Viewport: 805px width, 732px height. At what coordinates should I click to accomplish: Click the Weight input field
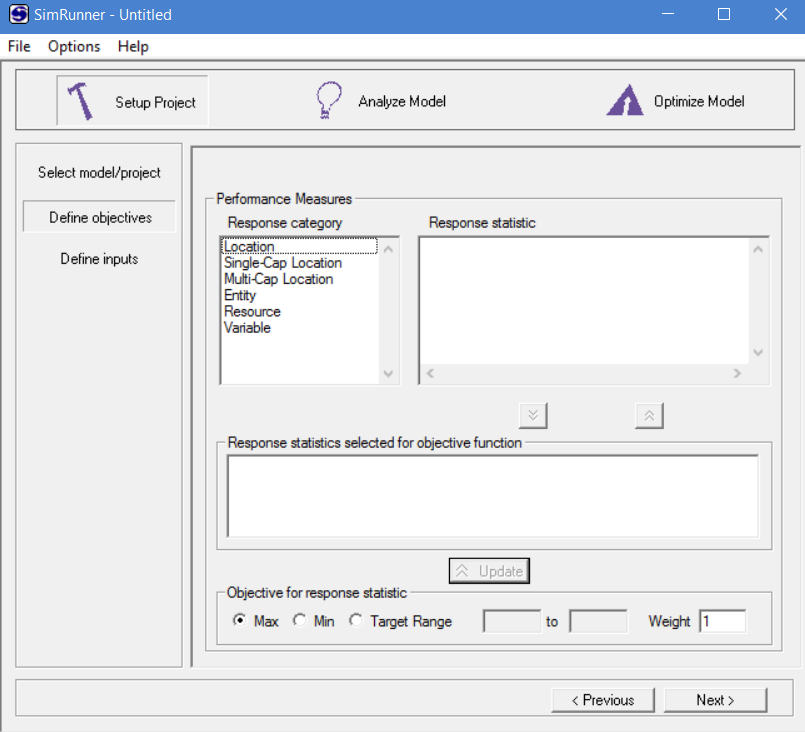[722, 622]
